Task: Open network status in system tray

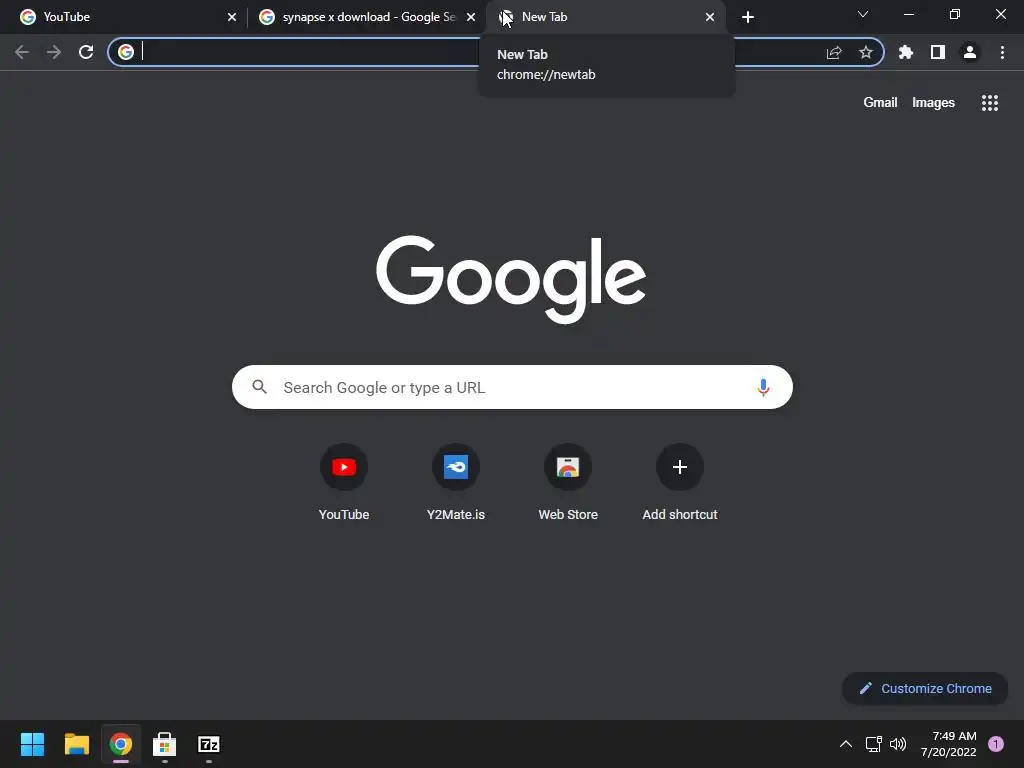Action: tap(874, 744)
